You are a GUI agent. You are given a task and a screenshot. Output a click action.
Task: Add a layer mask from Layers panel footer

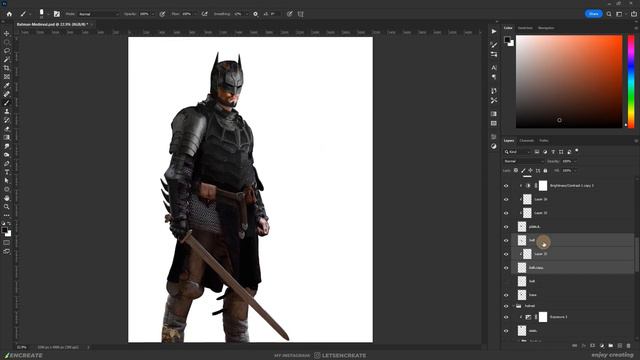[x=593, y=346]
